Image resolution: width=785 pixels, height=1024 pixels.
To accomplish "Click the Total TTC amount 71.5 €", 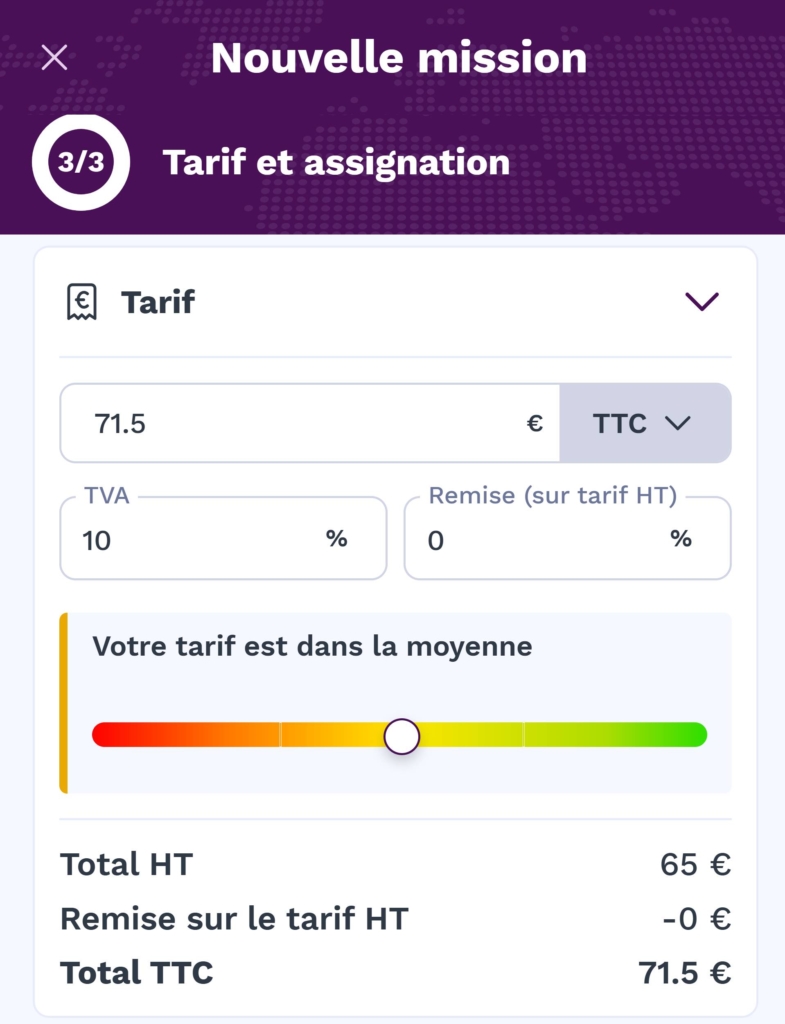I will point(684,972).
